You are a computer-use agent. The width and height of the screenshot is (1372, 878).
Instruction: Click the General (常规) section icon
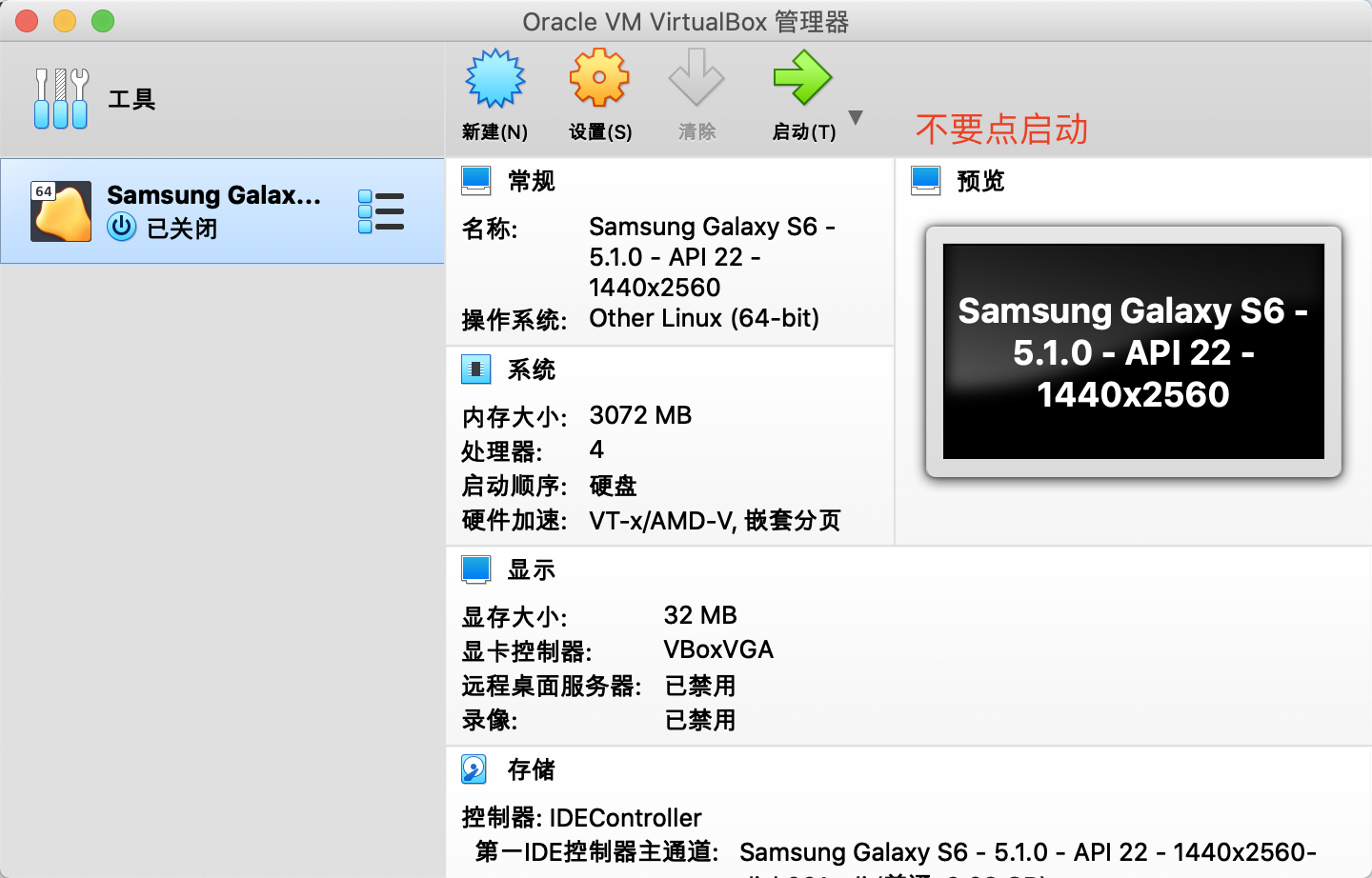[476, 181]
